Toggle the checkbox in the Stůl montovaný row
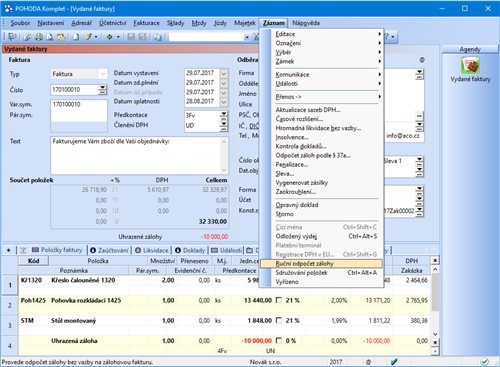 tap(279, 321)
